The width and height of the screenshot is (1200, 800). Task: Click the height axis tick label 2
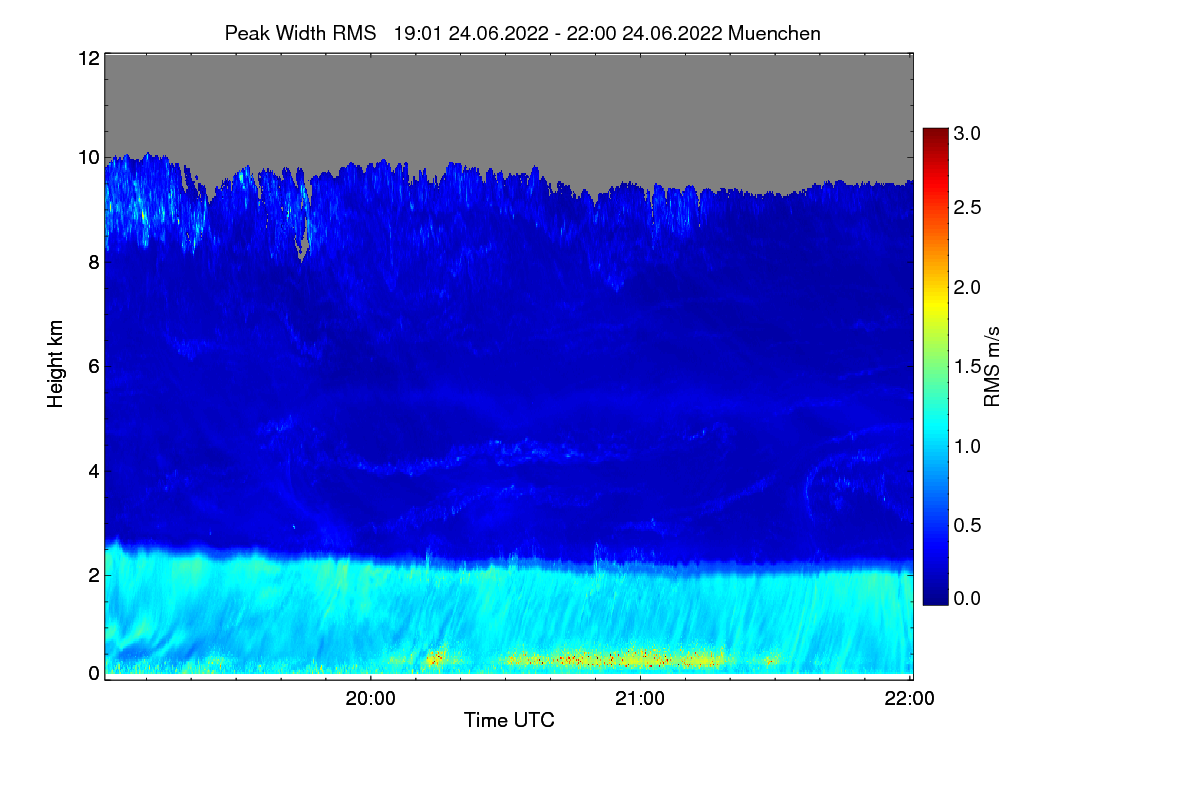(93, 575)
